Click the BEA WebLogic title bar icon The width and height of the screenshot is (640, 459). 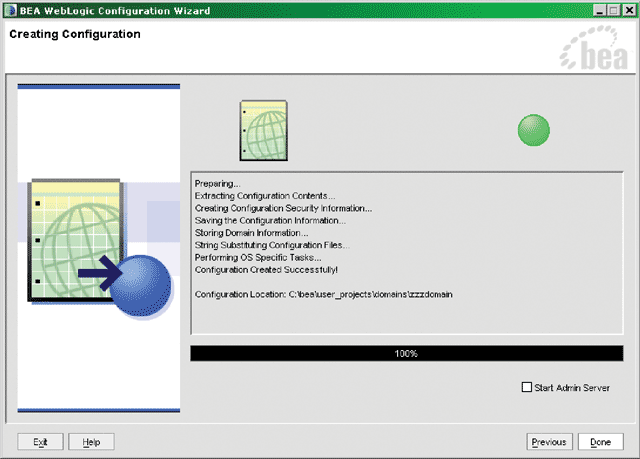pos(9,9)
